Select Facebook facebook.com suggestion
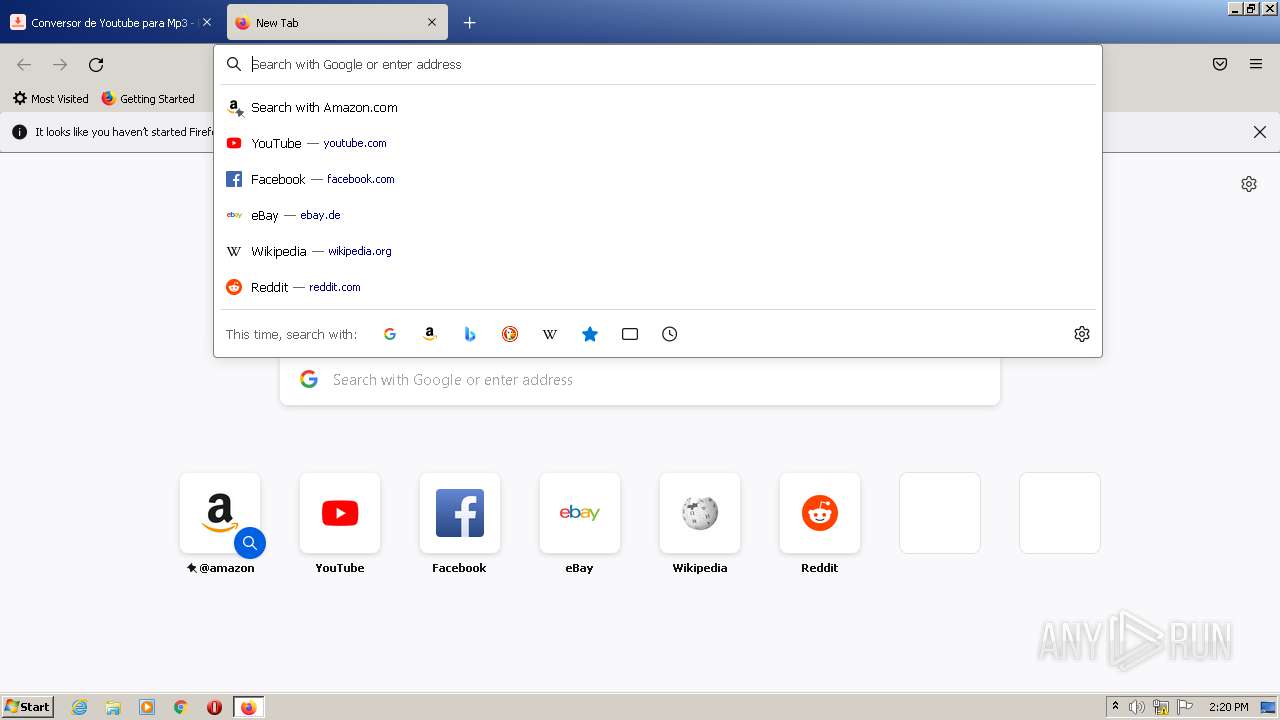This screenshot has height=720, width=1280. [658, 179]
